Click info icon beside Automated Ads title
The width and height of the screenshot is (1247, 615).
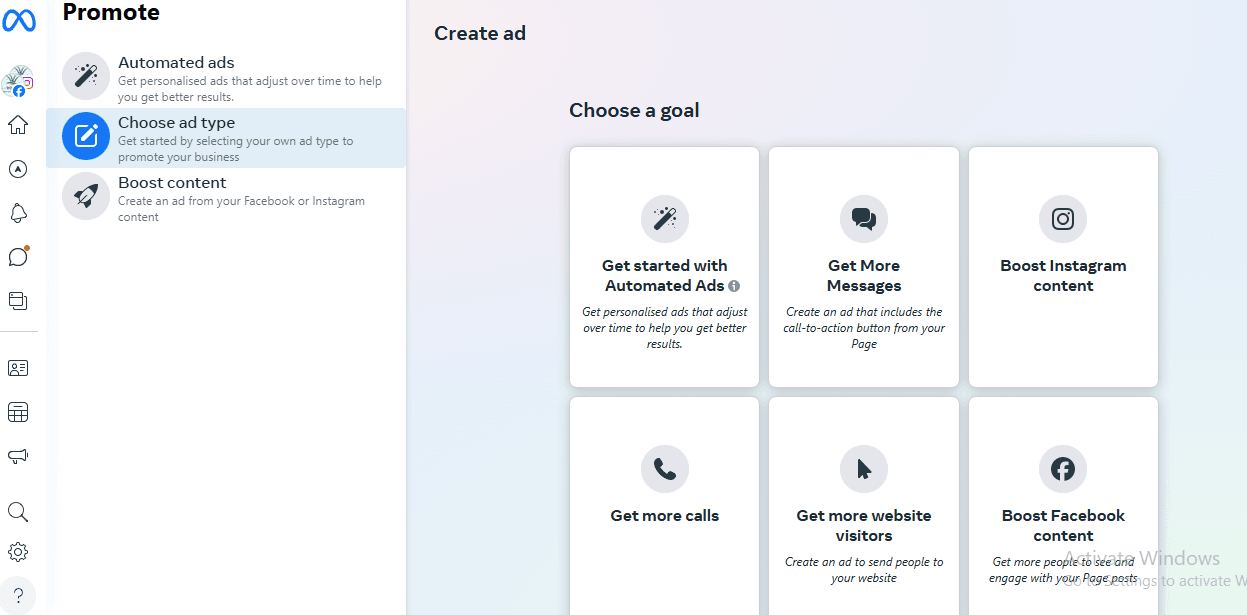(x=734, y=286)
